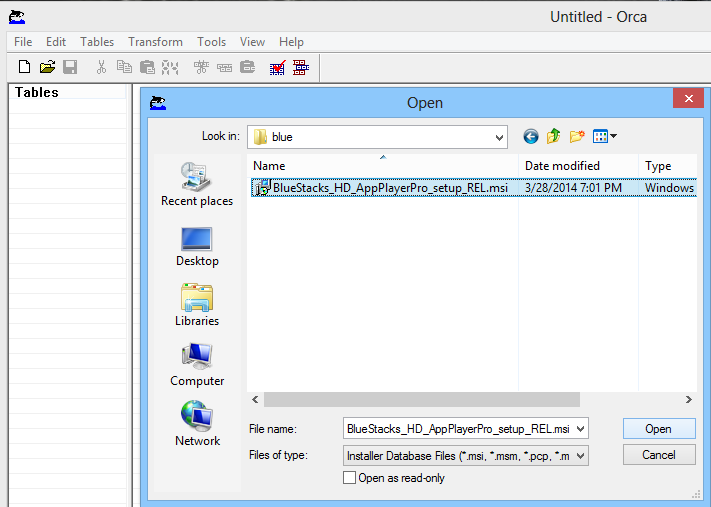Image resolution: width=711 pixels, height=507 pixels.
Task: Close the Open dialog
Action: coord(688,98)
